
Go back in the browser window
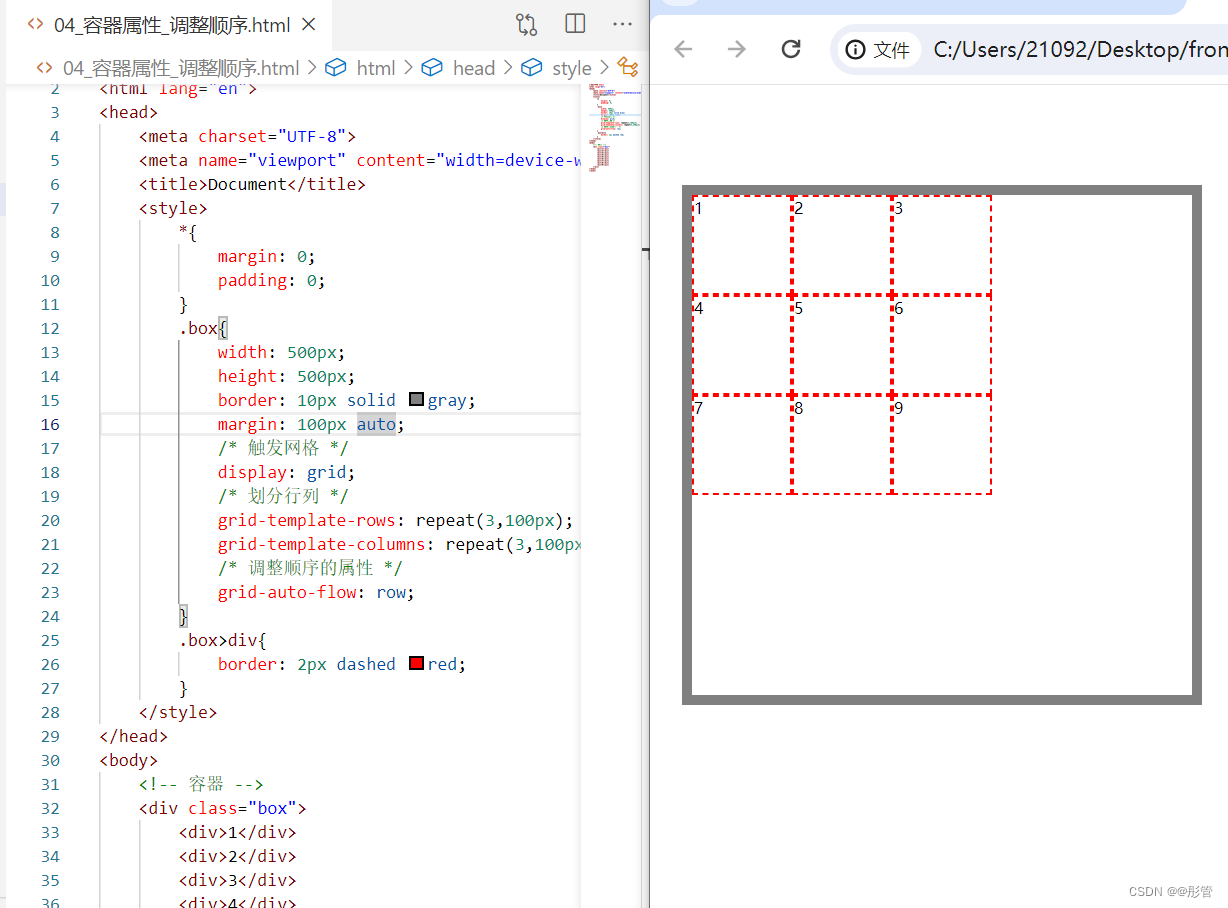683,49
